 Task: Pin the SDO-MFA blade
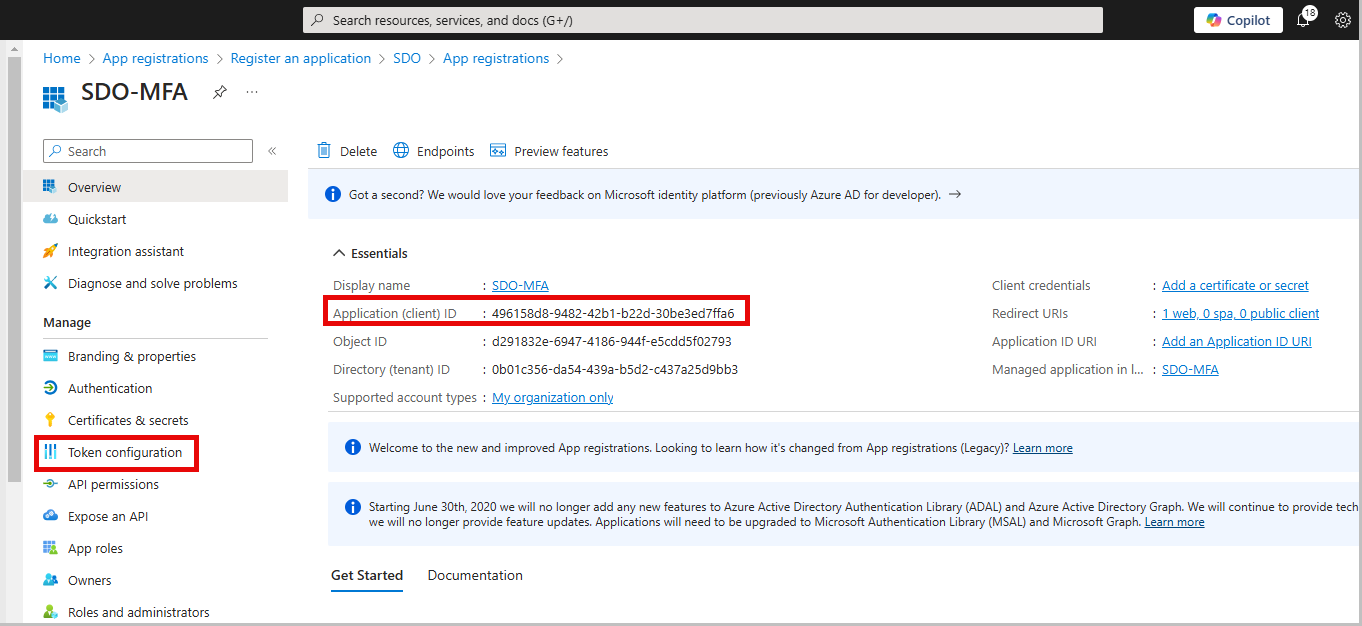219,92
